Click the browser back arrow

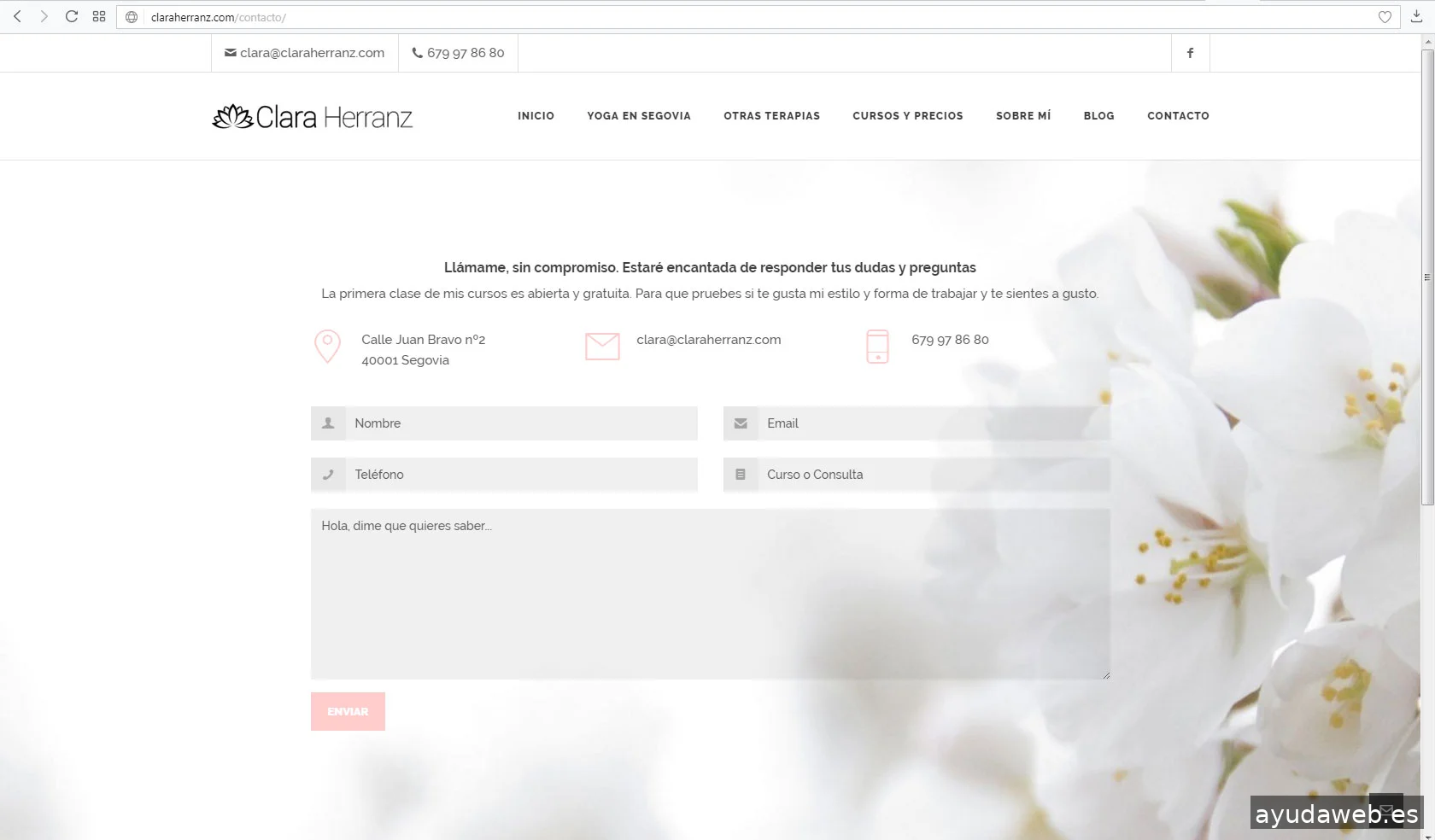point(17,16)
